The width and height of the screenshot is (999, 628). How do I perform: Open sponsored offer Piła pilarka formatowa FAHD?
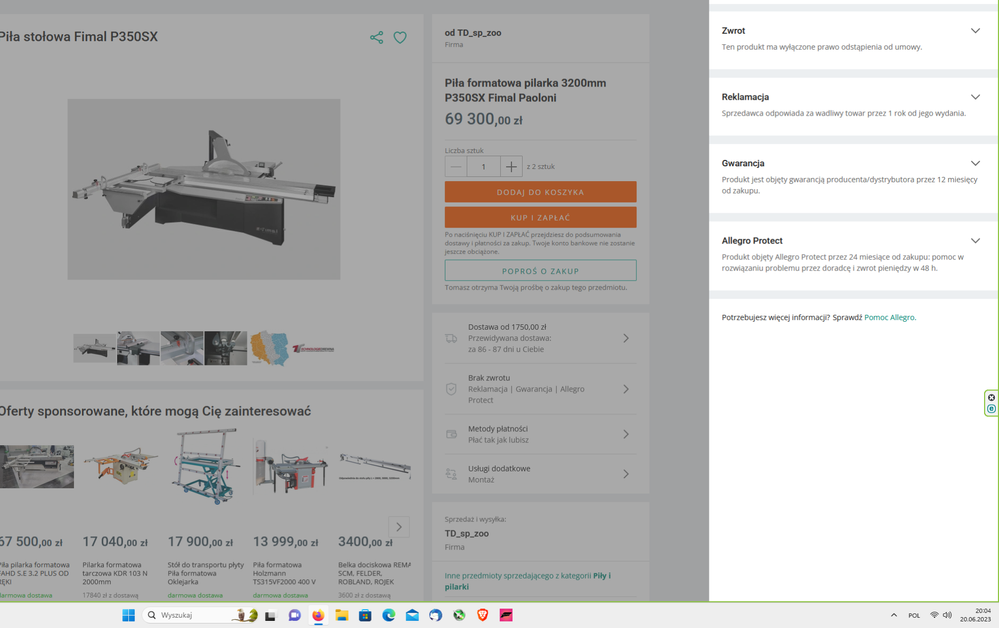(36, 515)
